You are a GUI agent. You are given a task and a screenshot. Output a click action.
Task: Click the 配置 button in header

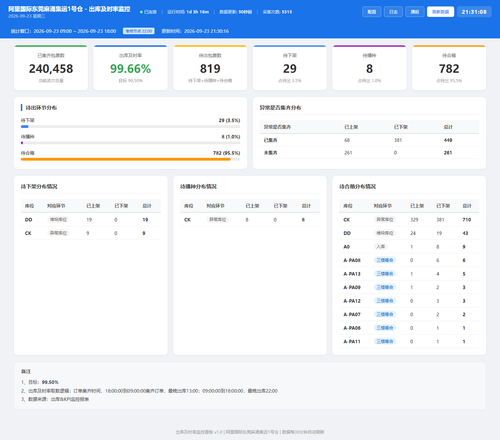372,12
